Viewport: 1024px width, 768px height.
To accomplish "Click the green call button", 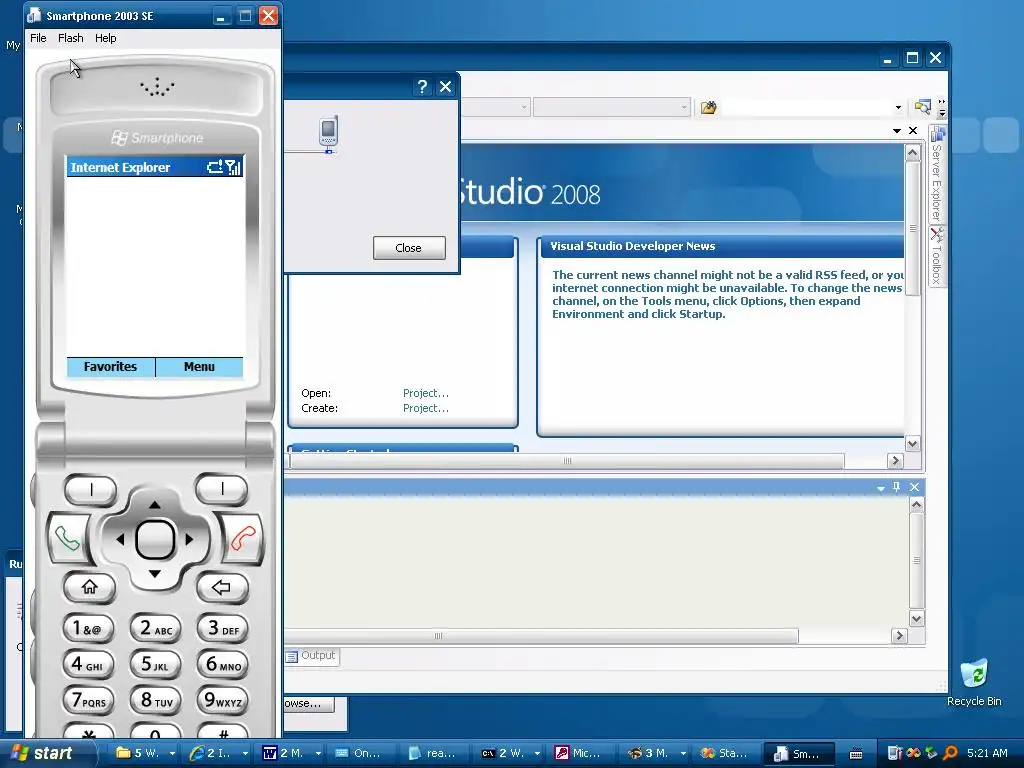I will 67,539.
